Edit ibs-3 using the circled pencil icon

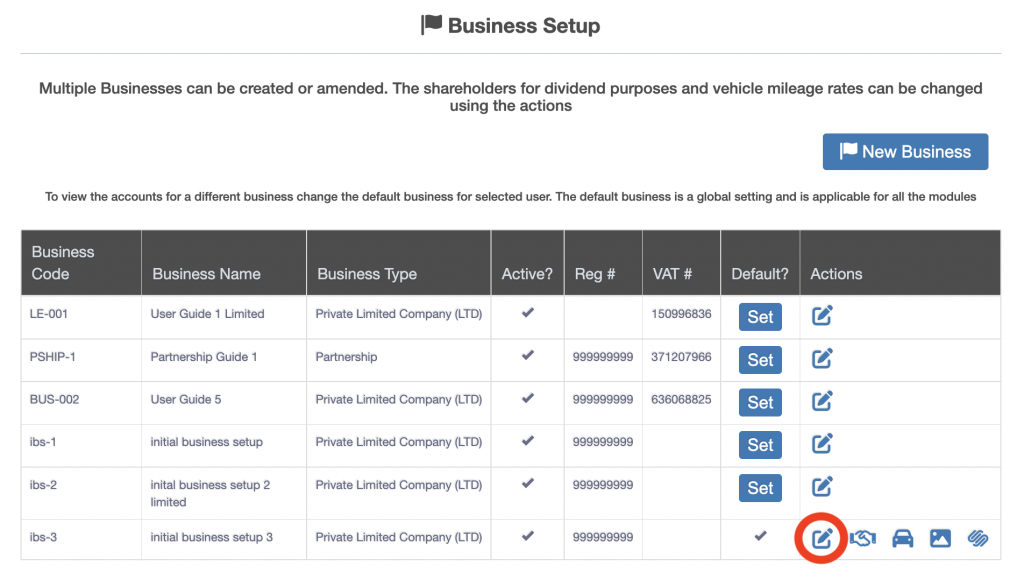click(822, 539)
